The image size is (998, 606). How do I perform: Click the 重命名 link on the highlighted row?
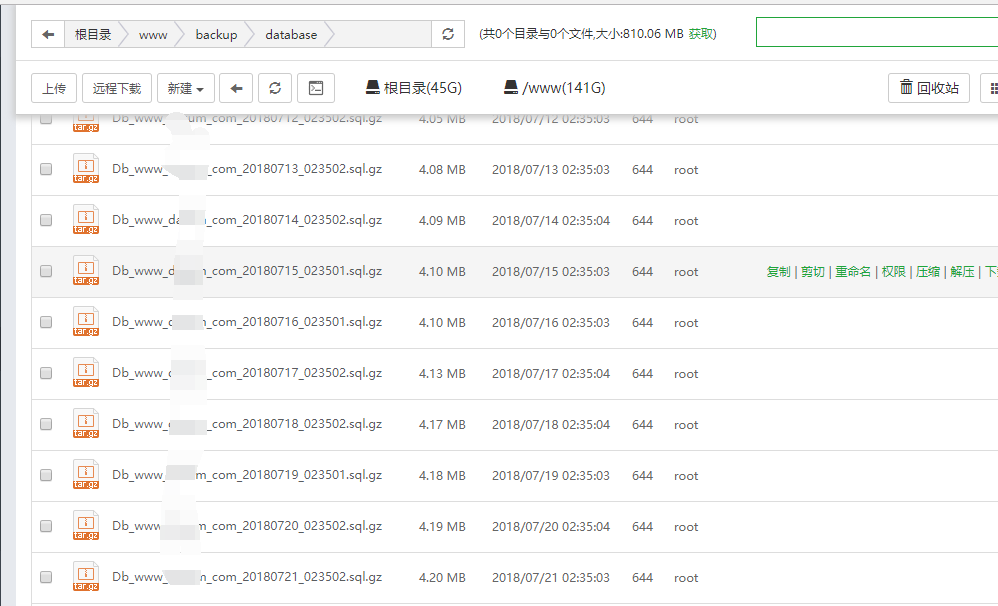tap(853, 272)
